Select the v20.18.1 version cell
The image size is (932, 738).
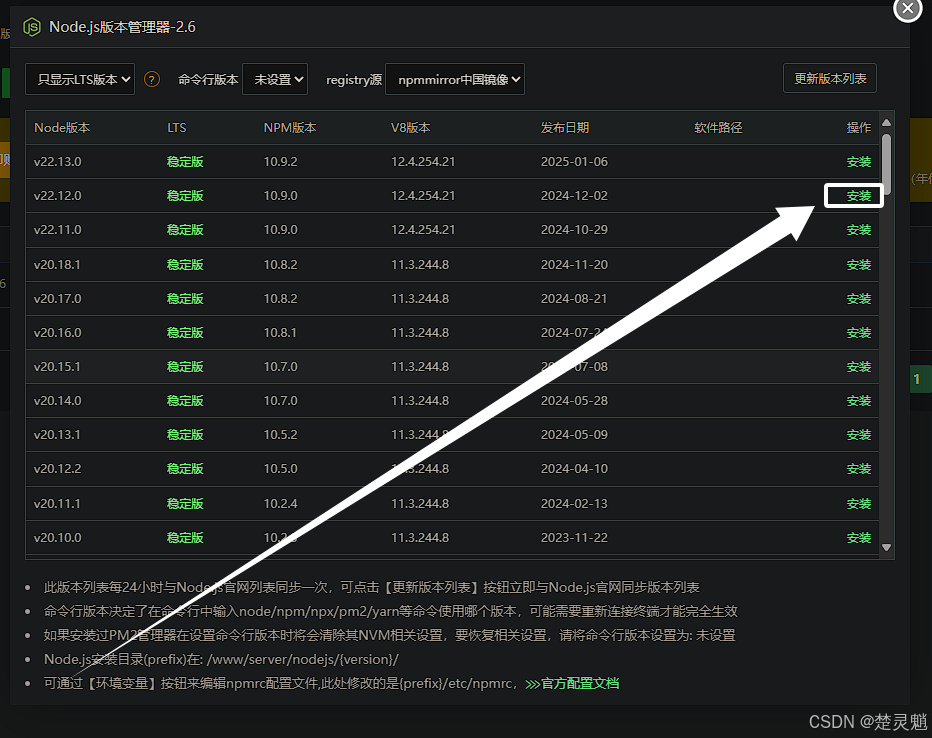click(x=57, y=264)
